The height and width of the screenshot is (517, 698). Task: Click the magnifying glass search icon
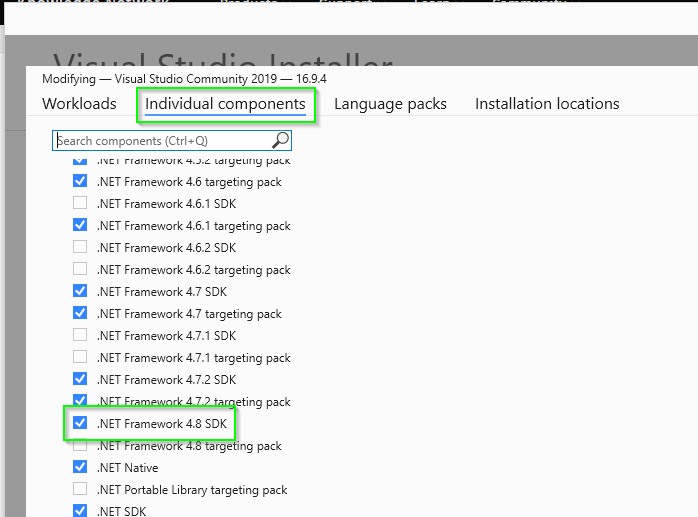[x=281, y=140]
